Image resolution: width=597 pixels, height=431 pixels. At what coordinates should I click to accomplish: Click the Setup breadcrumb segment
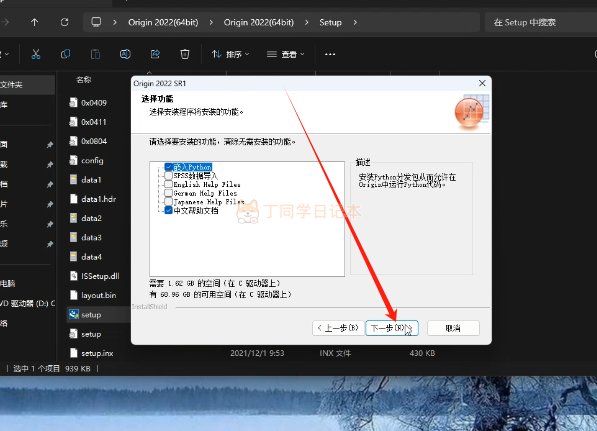coord(330,22)
